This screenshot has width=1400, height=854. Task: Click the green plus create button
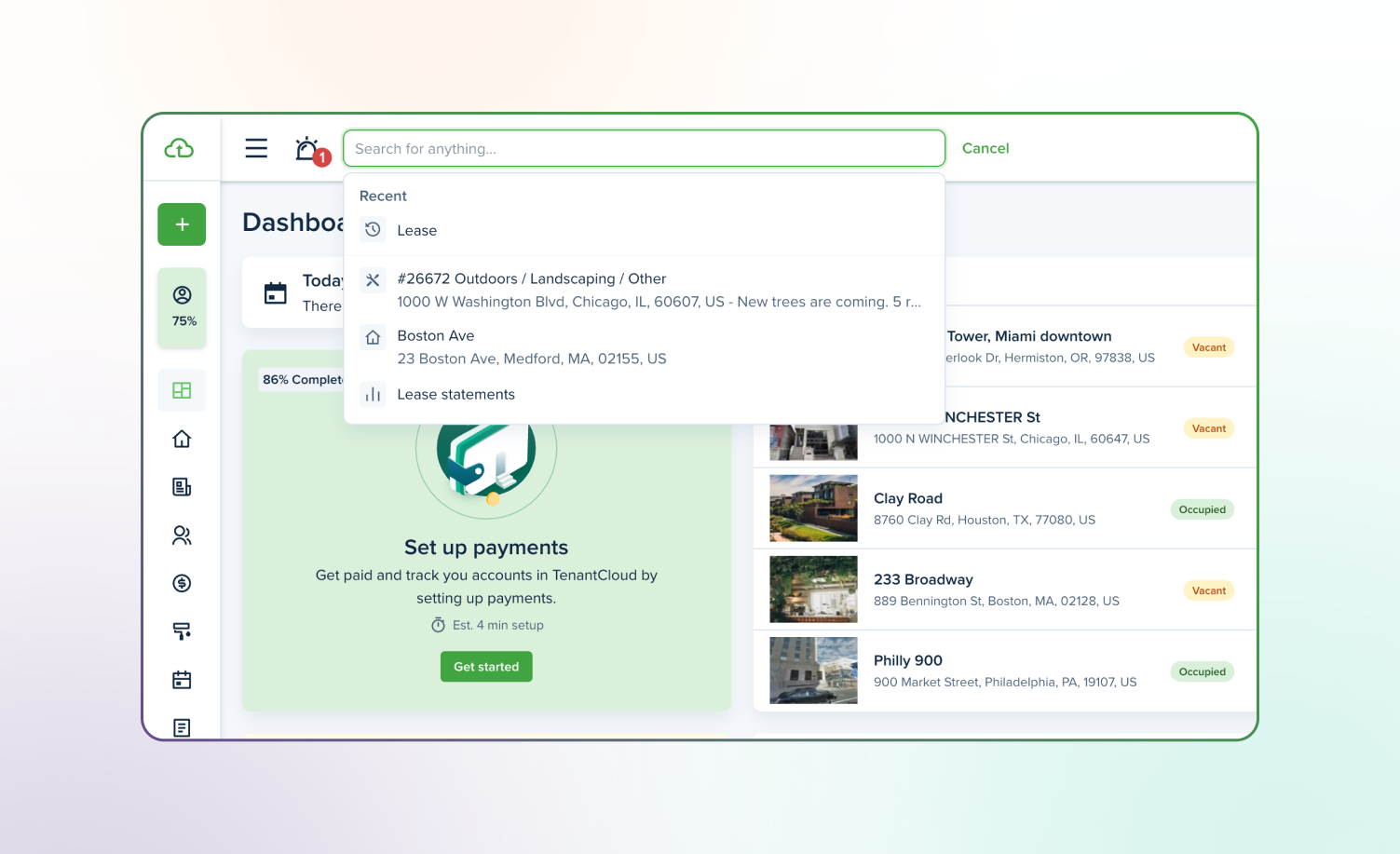[182, 224]
